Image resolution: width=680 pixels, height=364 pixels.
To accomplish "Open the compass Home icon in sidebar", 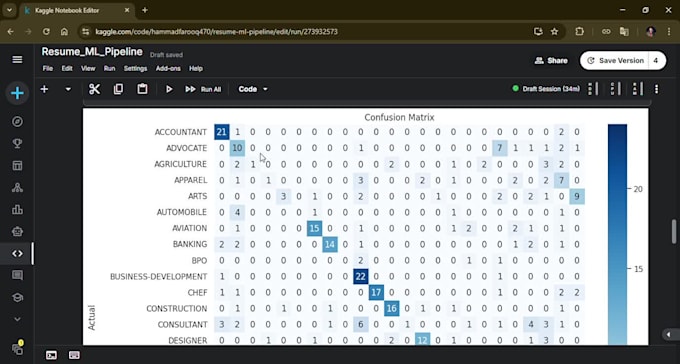I will coord(17,121).
